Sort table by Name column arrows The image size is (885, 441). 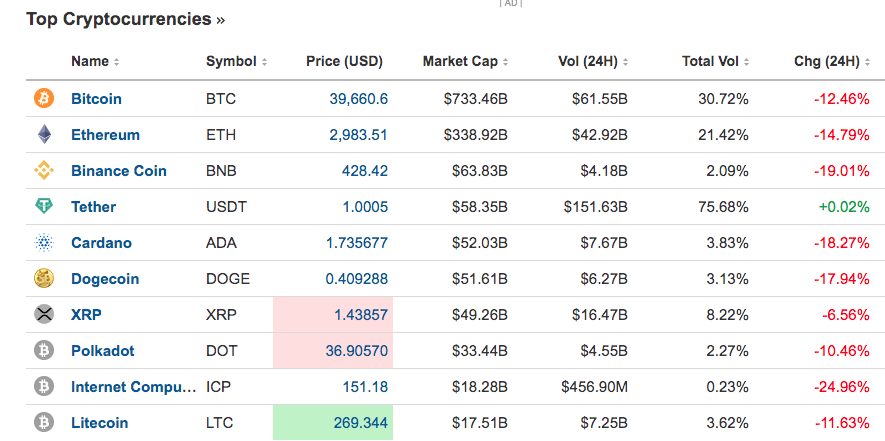[x=116, y=62]
